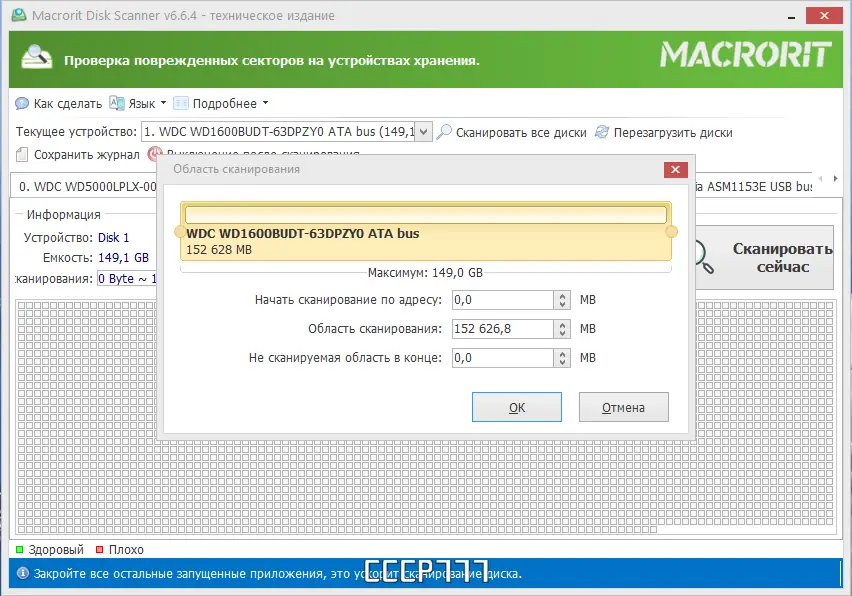
Task: Click the red power icon for shutdown after scan
Action: [154, 153]
